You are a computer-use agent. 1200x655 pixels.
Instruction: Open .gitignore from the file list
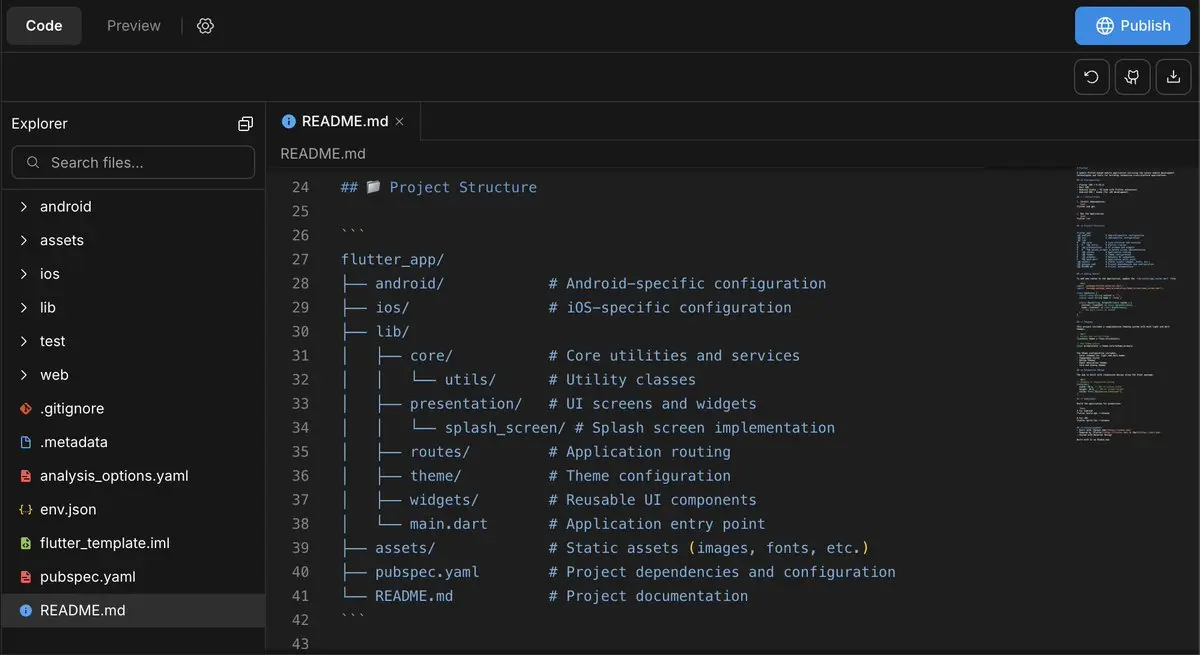(133, 408)
